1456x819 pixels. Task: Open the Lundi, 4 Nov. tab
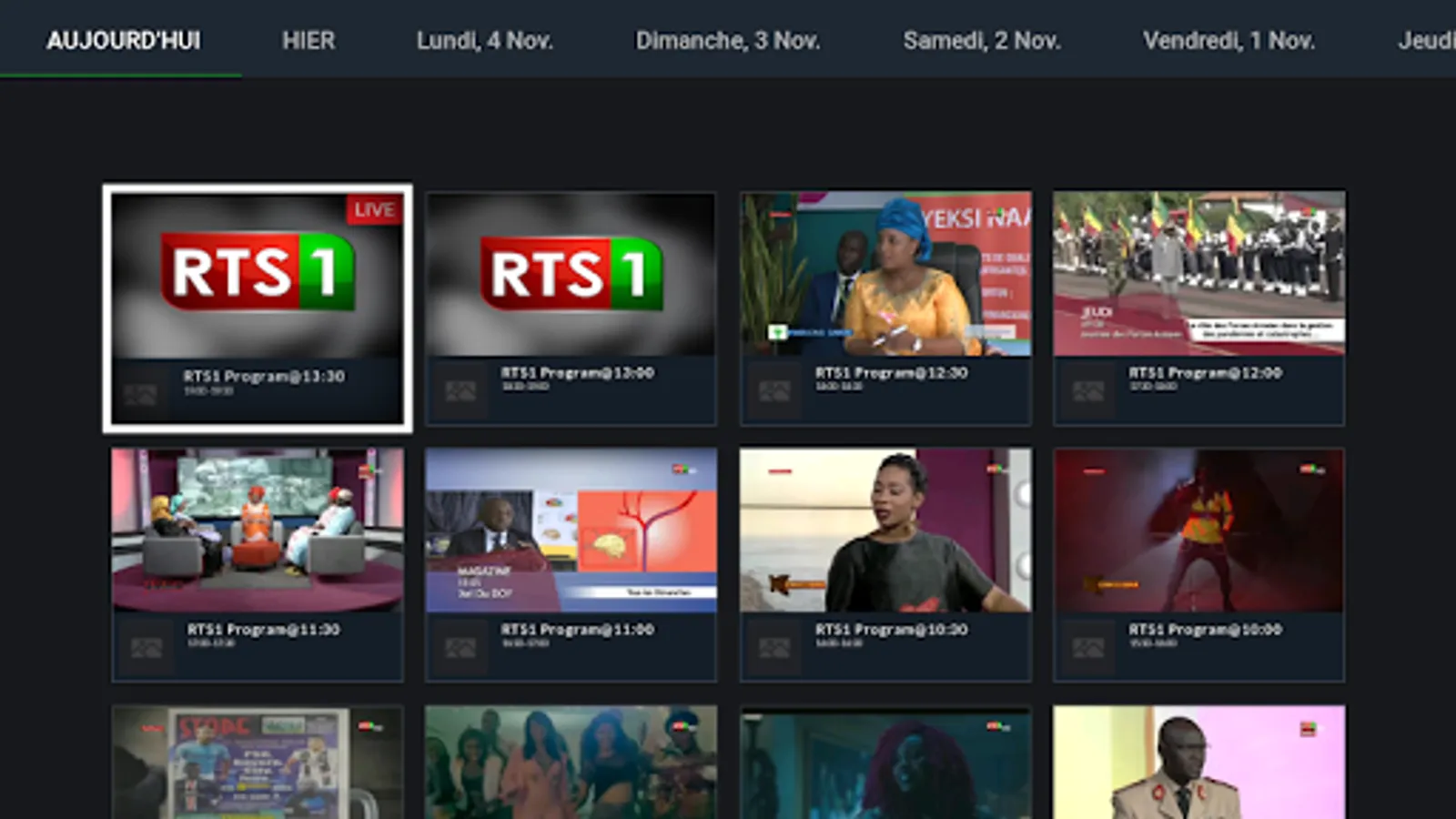coord(485,40)
